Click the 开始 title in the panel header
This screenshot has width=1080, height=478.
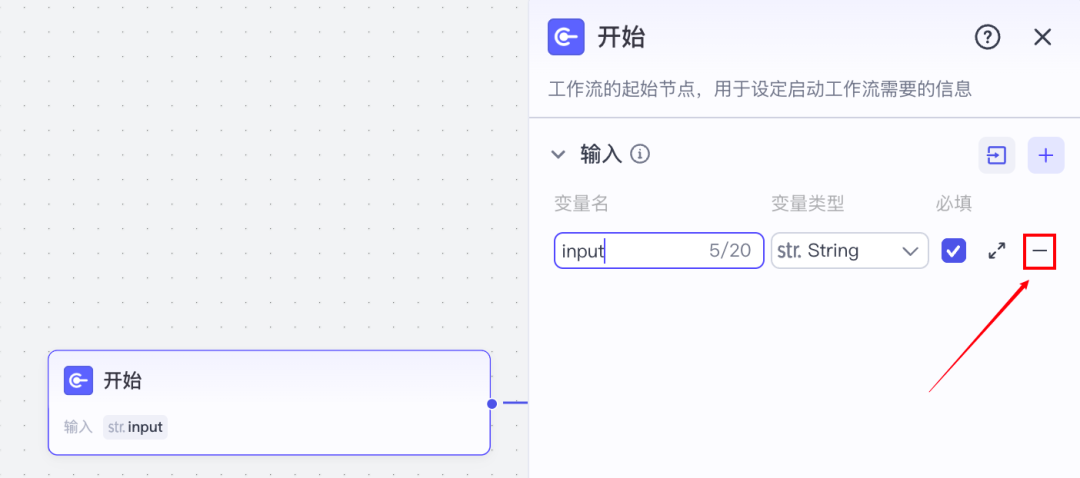[621, 37]
